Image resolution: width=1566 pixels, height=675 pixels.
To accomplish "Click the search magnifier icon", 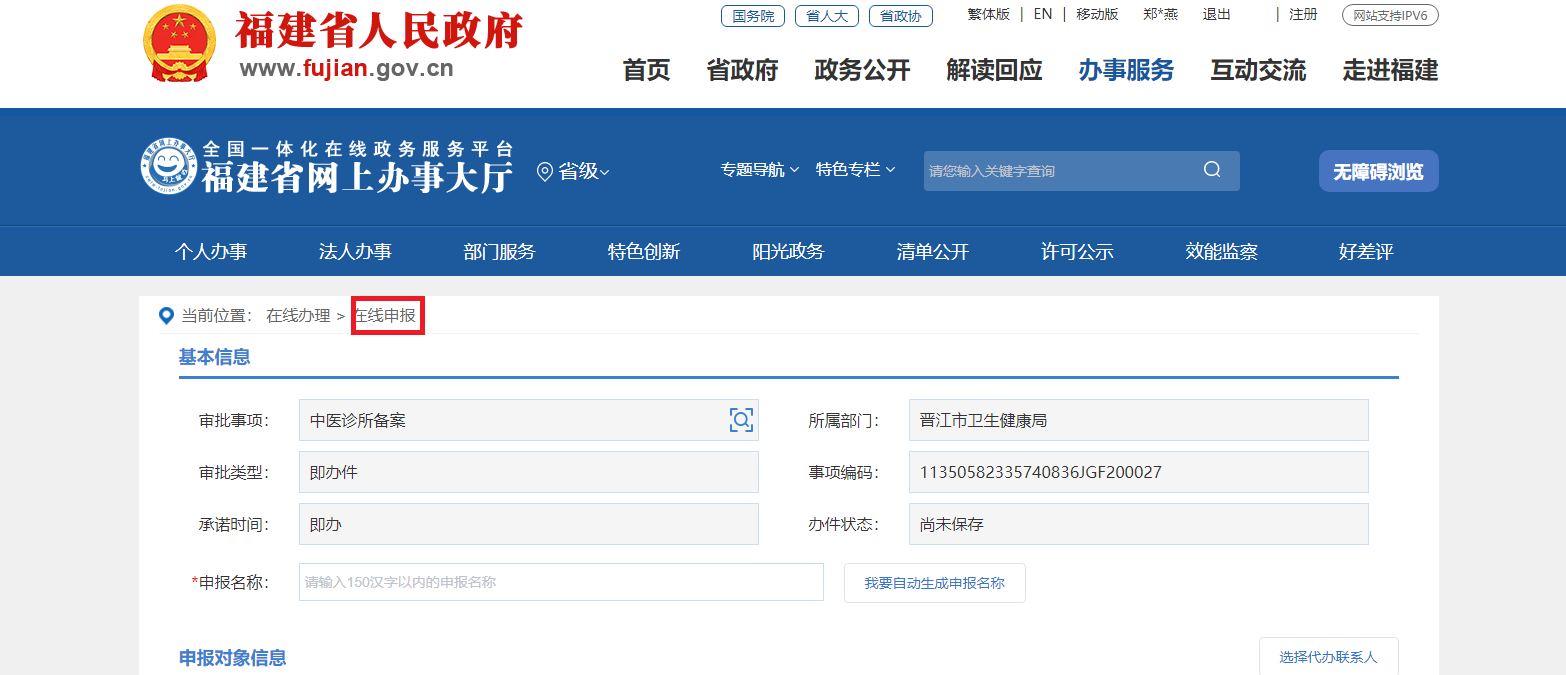I will pyautogui.click(x=1212, y=170).
